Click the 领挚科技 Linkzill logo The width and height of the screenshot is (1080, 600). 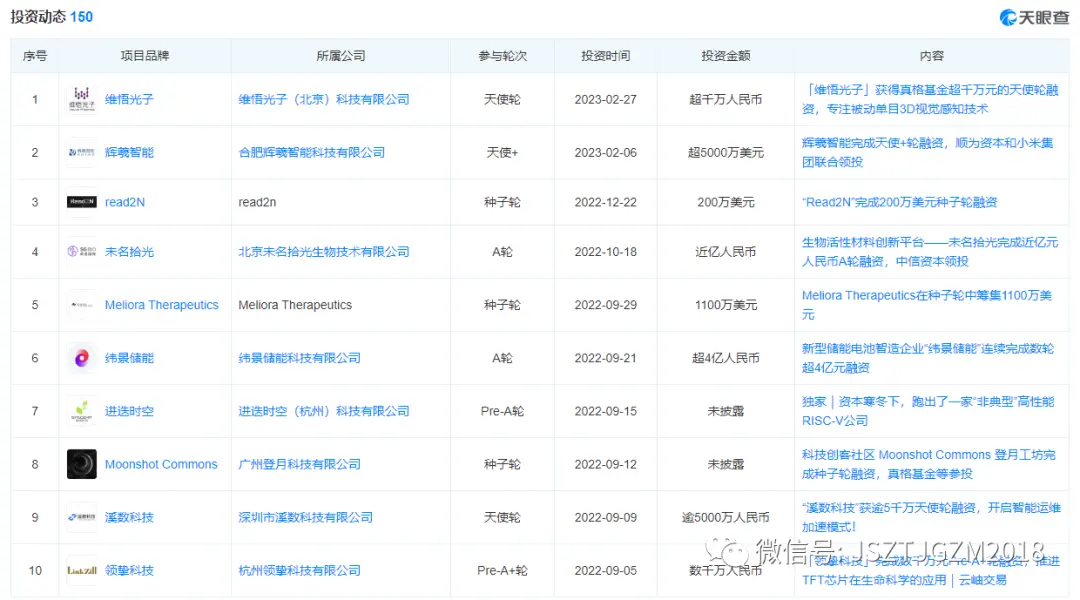click(x=81, y=570)
